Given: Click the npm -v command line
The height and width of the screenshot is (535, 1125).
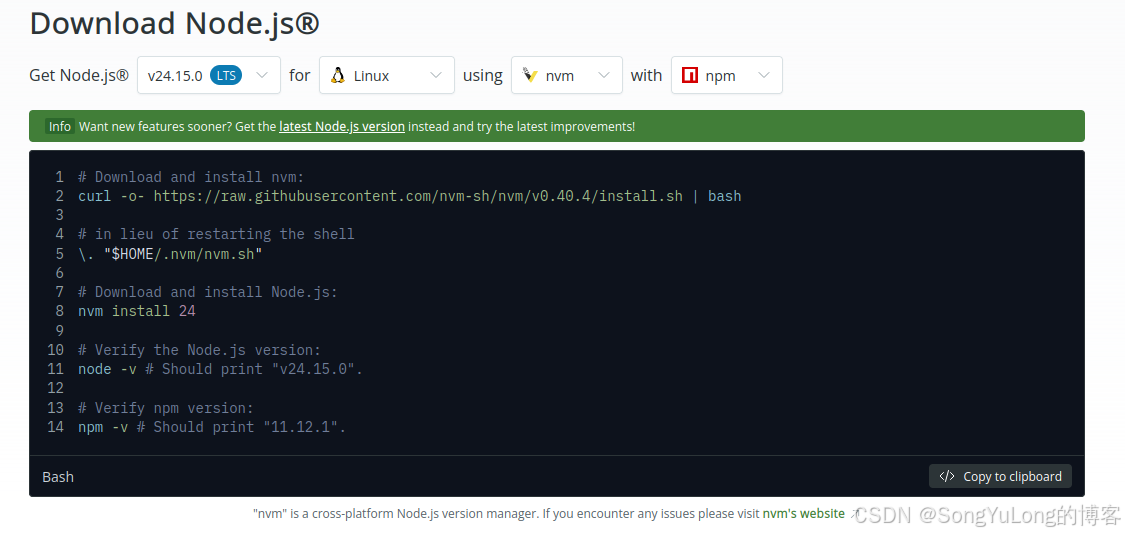Looking at the screenshot, I should pyautogui.click(x=212, y=427).
